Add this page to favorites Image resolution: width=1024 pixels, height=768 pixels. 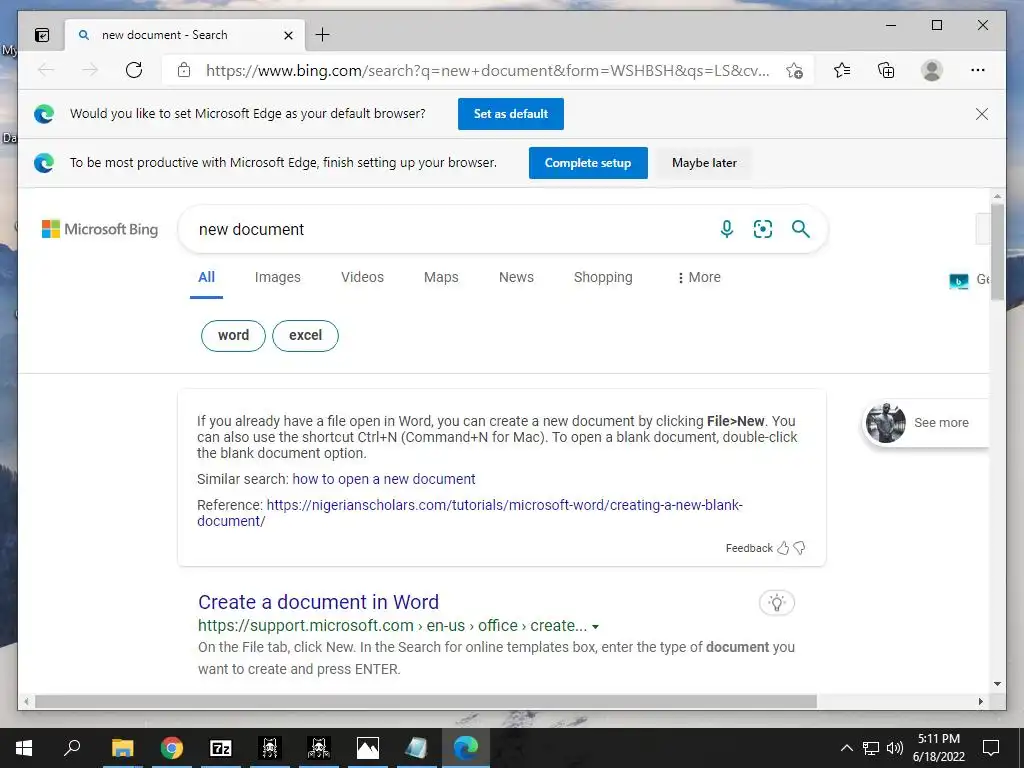click(794, 71)
